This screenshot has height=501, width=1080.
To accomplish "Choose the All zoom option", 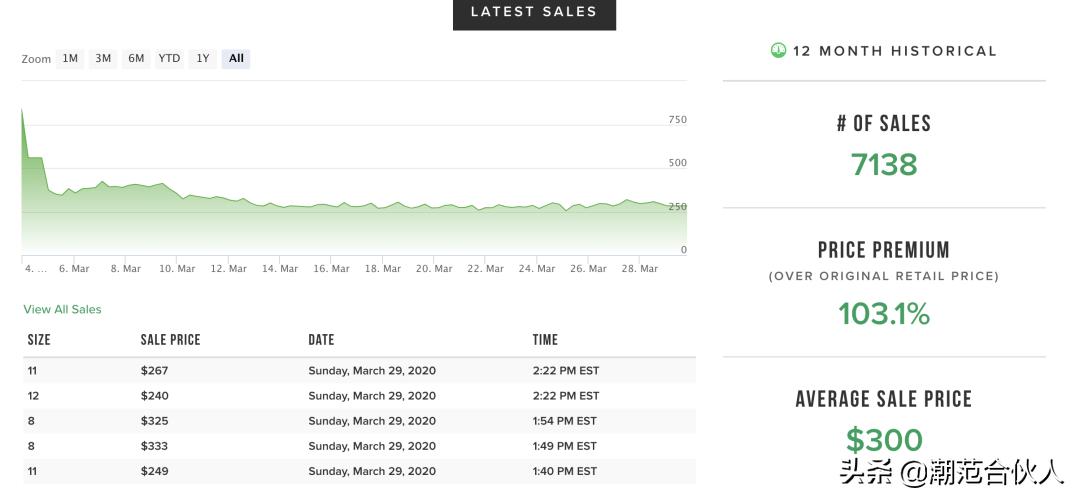I will click(236, 59).
